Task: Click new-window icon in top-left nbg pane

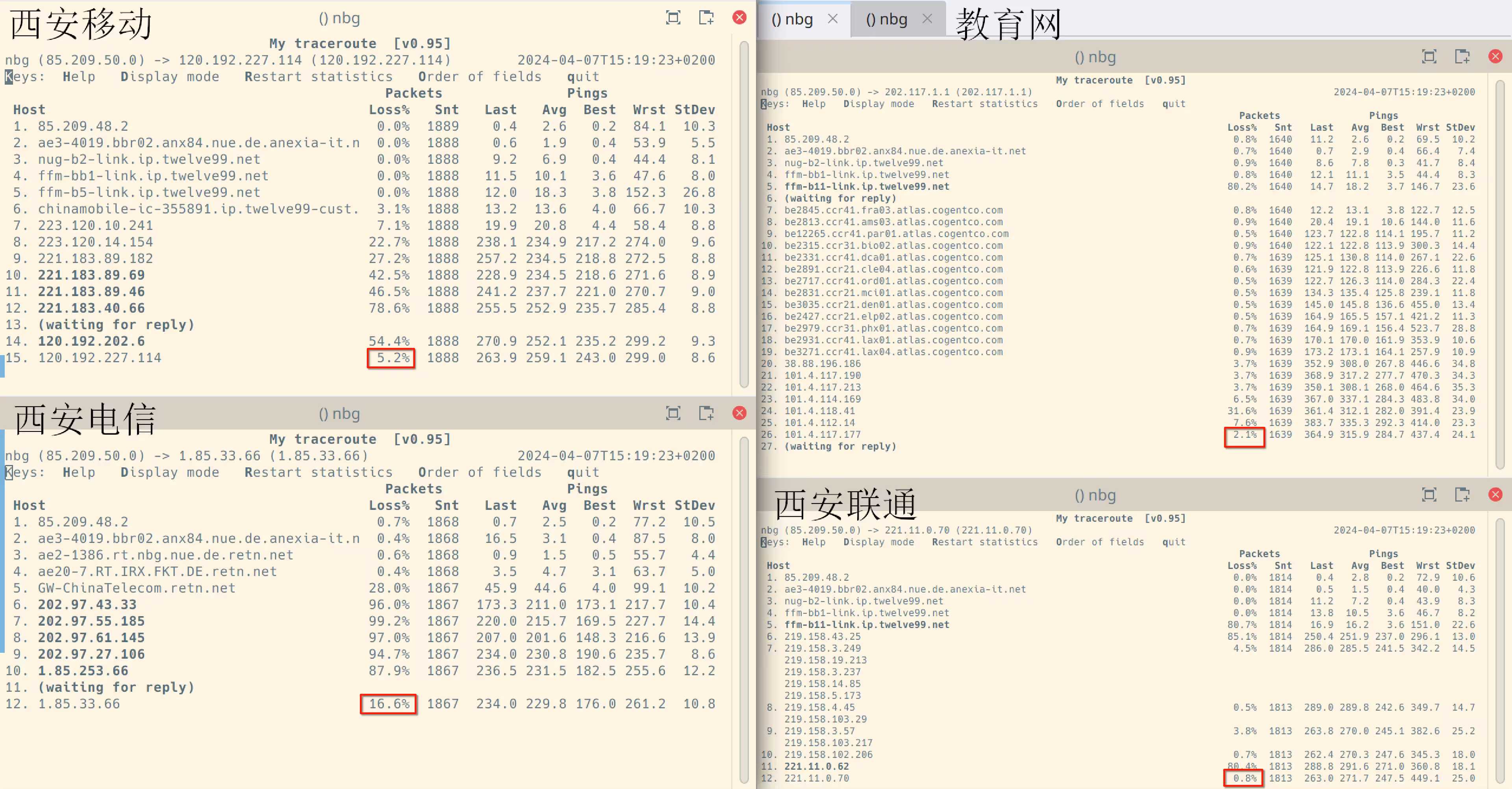Action: click(706, 18)
